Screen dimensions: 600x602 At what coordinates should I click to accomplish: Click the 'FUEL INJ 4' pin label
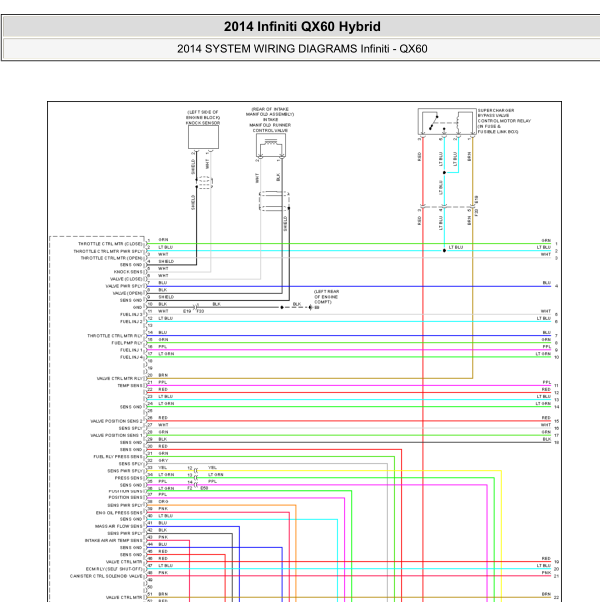[x=131, y=357]
